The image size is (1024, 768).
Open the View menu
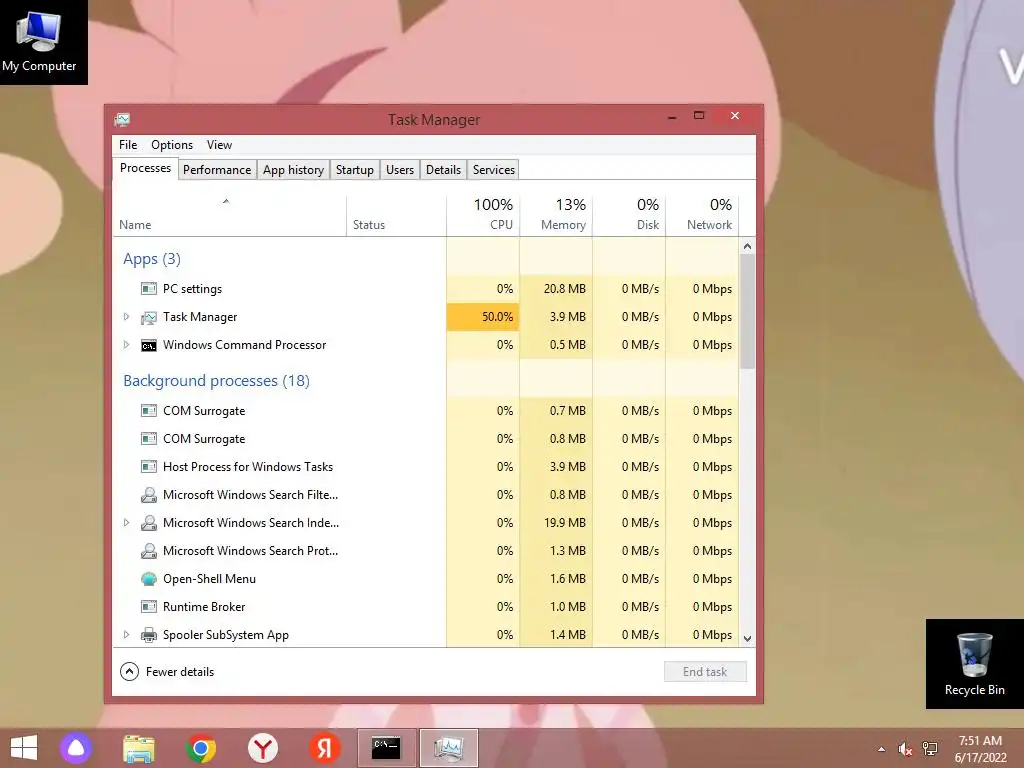tap(219, 145)
